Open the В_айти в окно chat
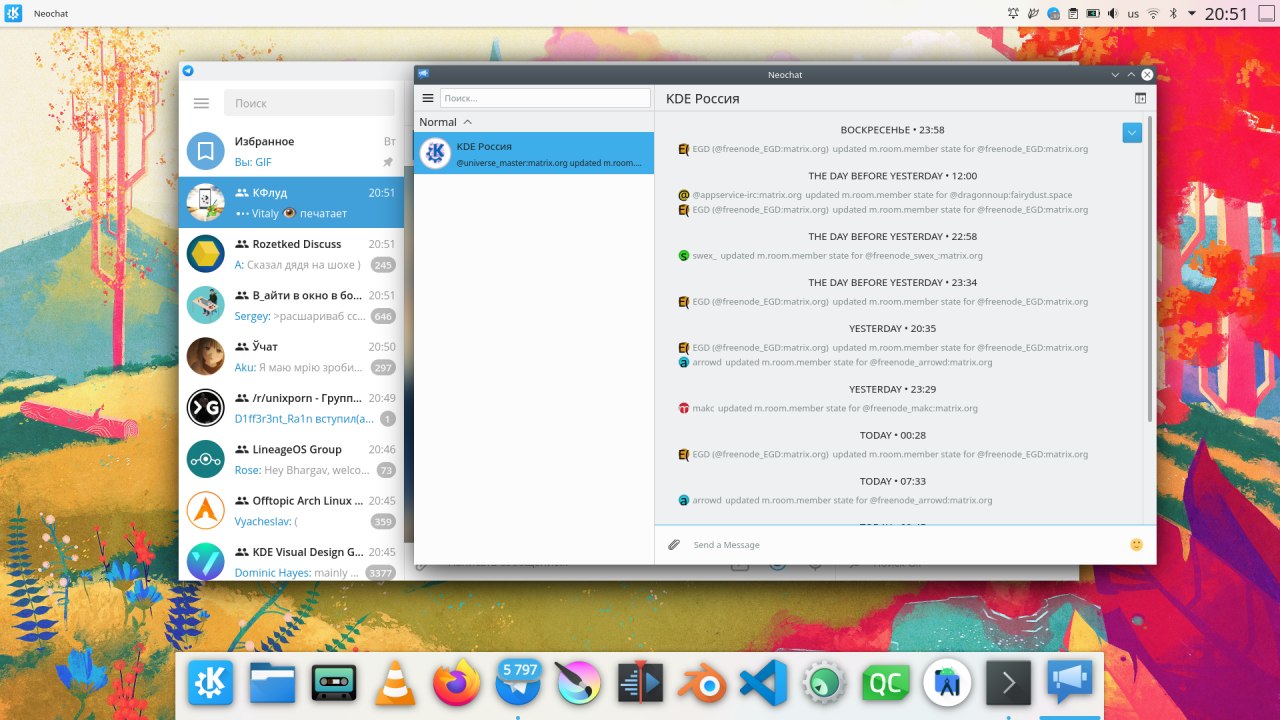This screenshot has height=720, width=1280. click(291, 305)
